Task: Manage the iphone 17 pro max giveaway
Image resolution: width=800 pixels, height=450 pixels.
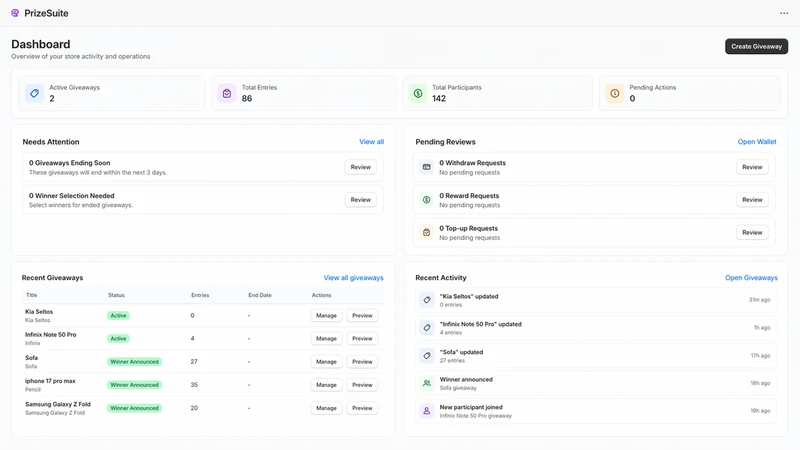Action: pyautogui.click(x=326, y=385)
